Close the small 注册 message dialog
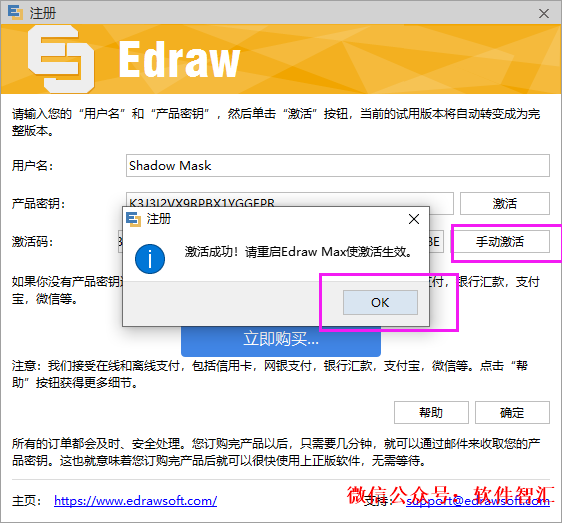 click(x=414, y=219)
